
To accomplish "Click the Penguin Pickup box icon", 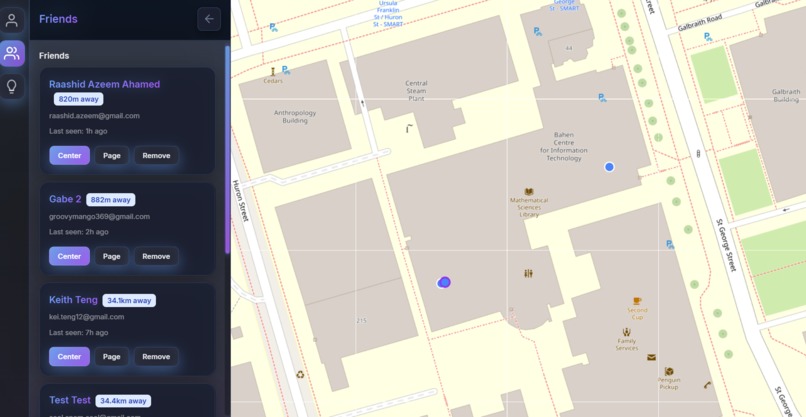I will [669, 371].
